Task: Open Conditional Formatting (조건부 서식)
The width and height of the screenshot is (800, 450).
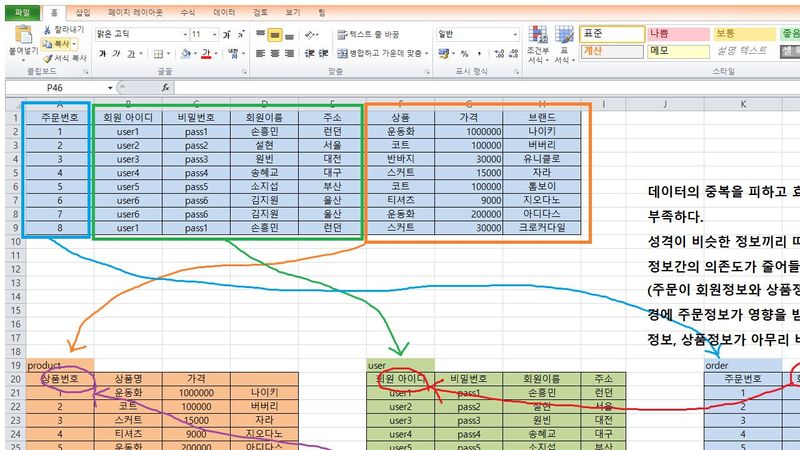Action: [538, 44]
